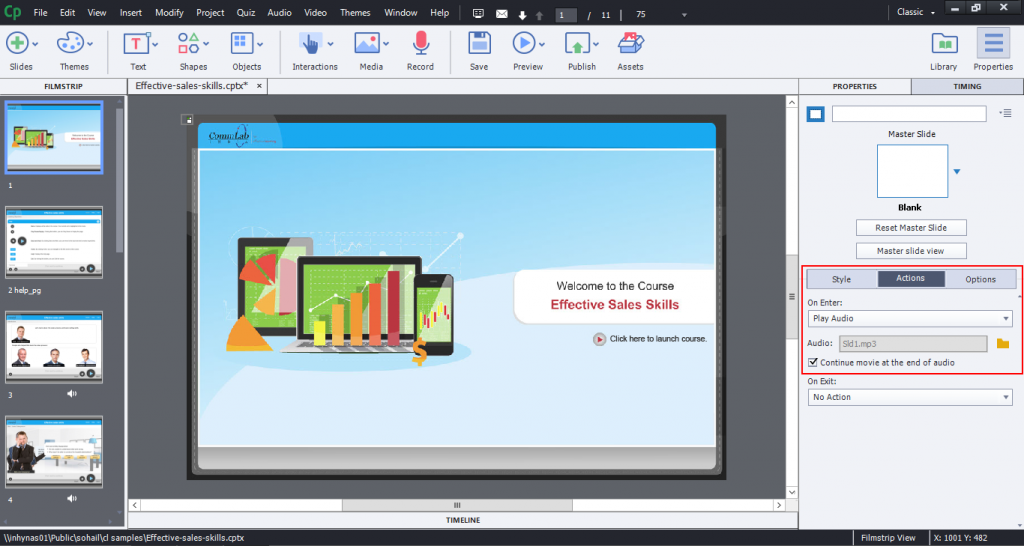
Task: Open the Modify menu
Action: click(x=169, y=12)
